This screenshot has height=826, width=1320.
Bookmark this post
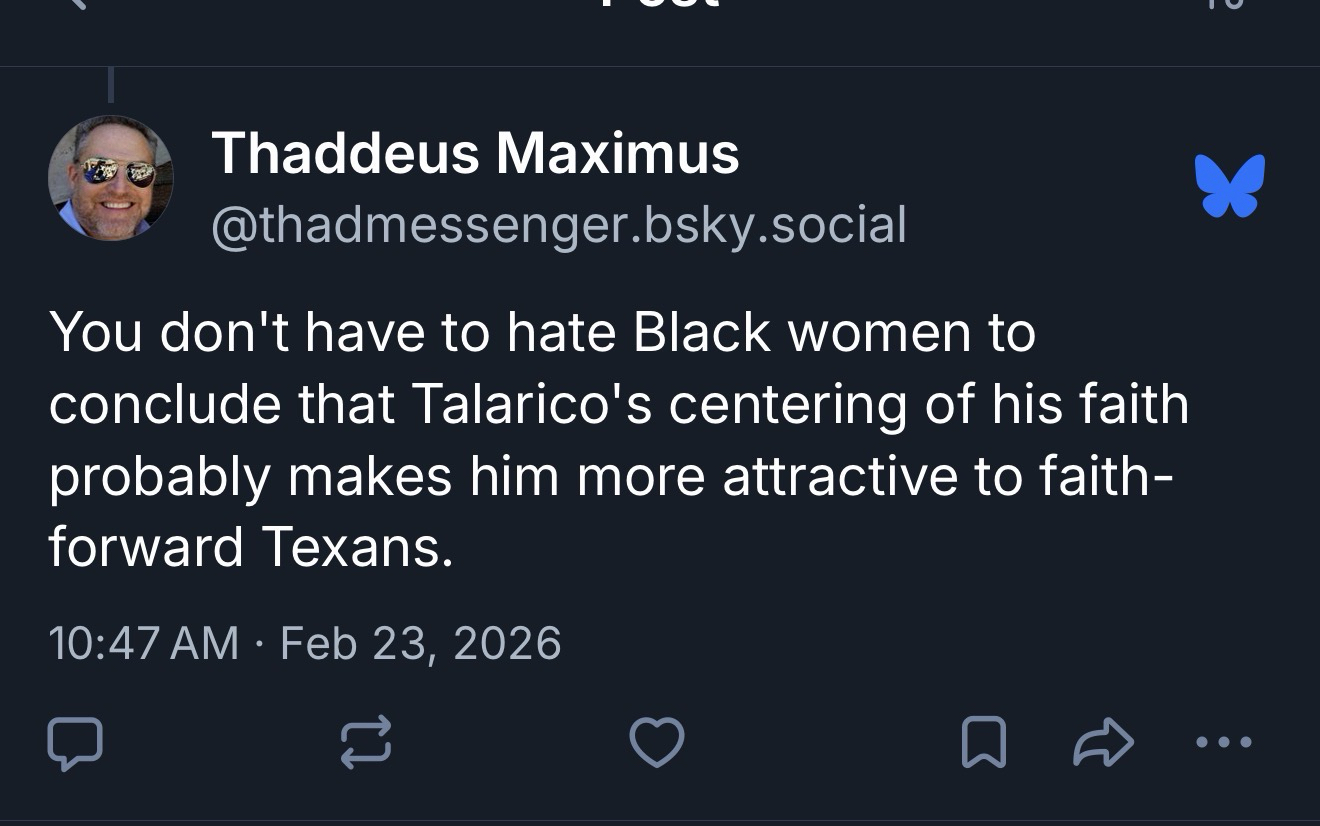coord(983,743)
